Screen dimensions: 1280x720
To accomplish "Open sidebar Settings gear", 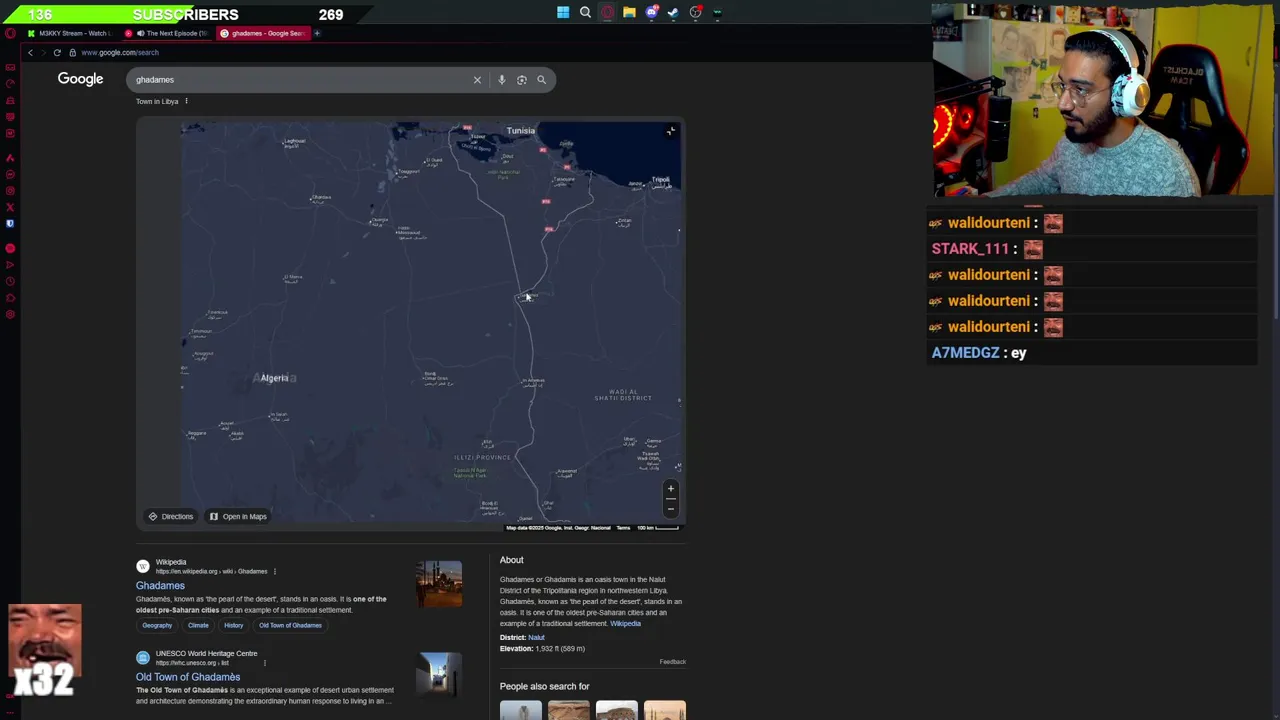I will click(10, 315).
